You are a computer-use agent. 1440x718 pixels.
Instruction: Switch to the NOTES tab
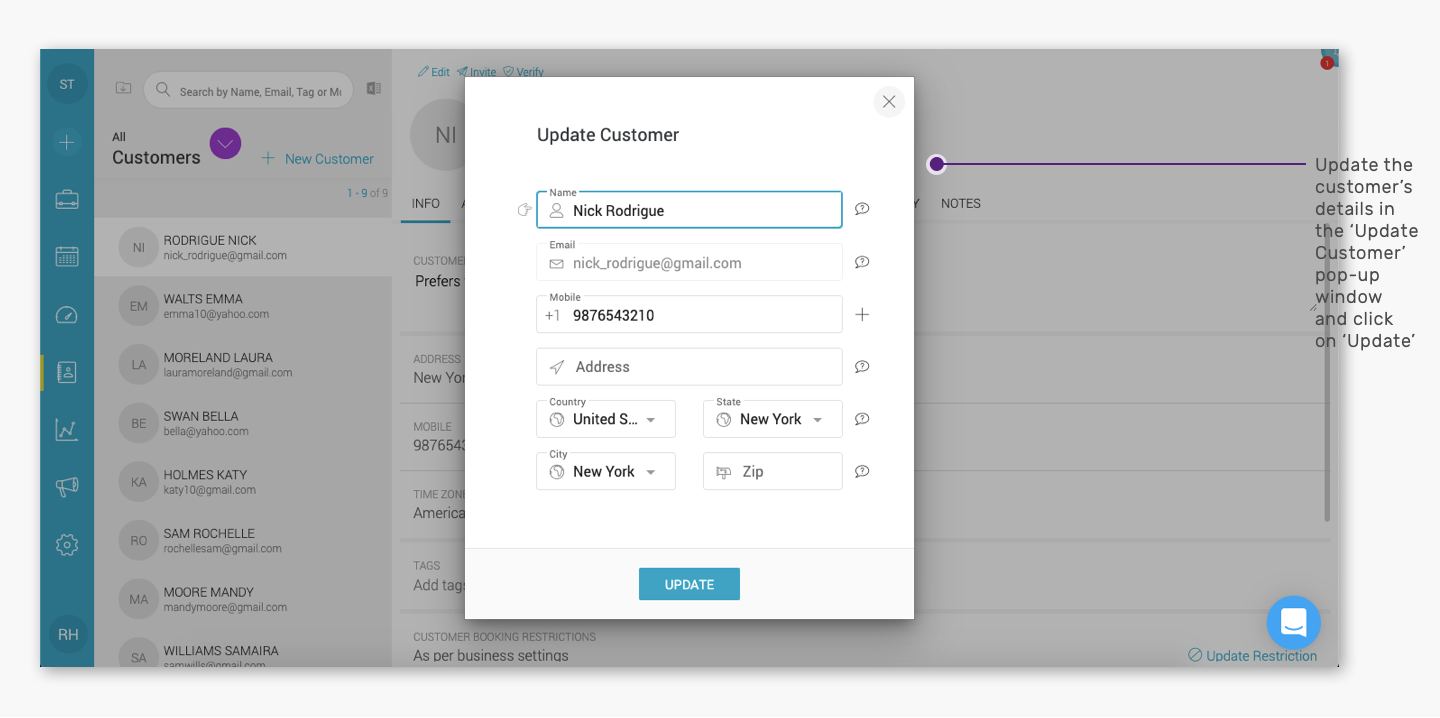tap(961, 203)
